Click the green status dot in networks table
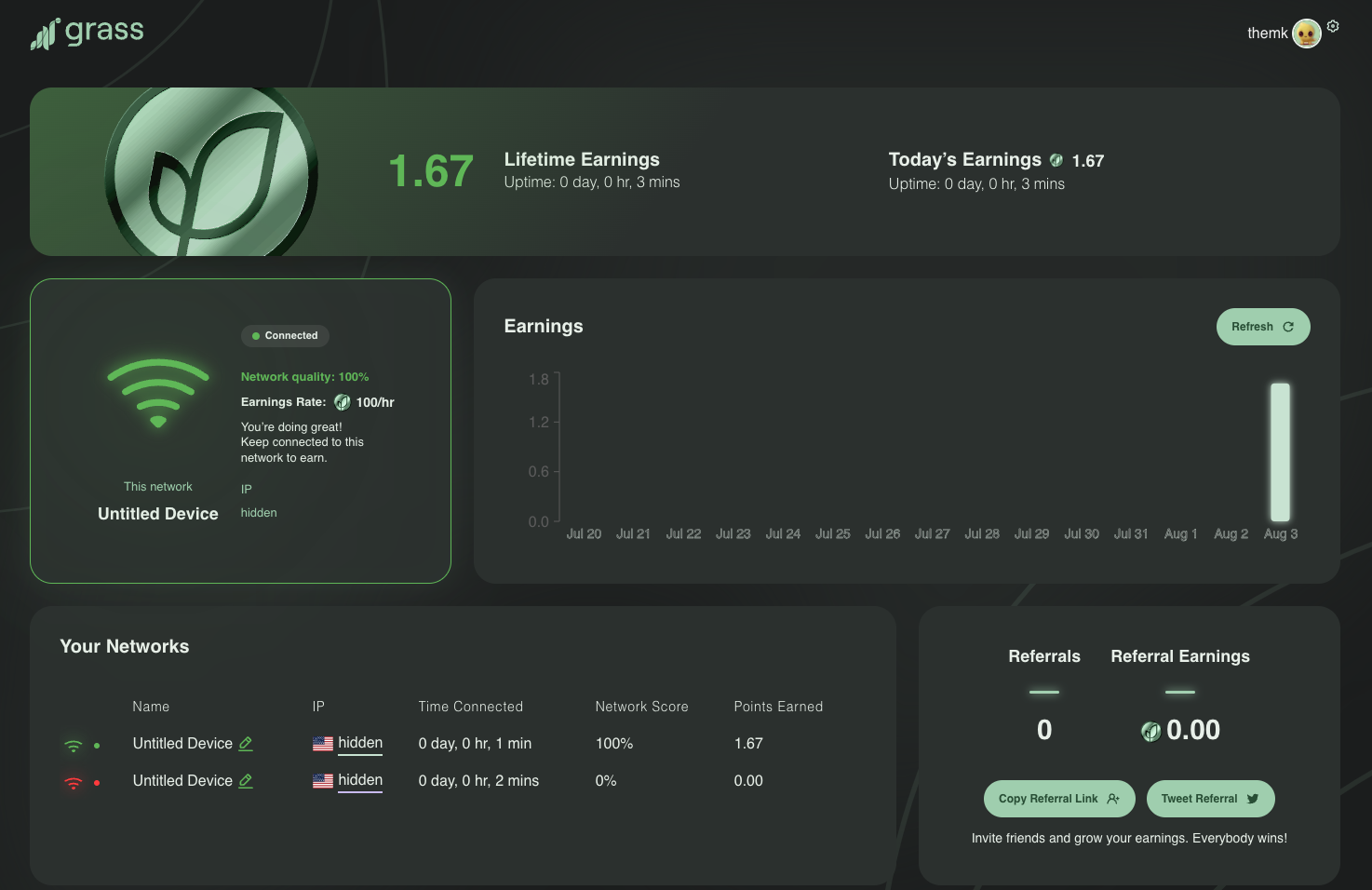This screenshot has width=1372, height=890. click(x=97, y=746)
